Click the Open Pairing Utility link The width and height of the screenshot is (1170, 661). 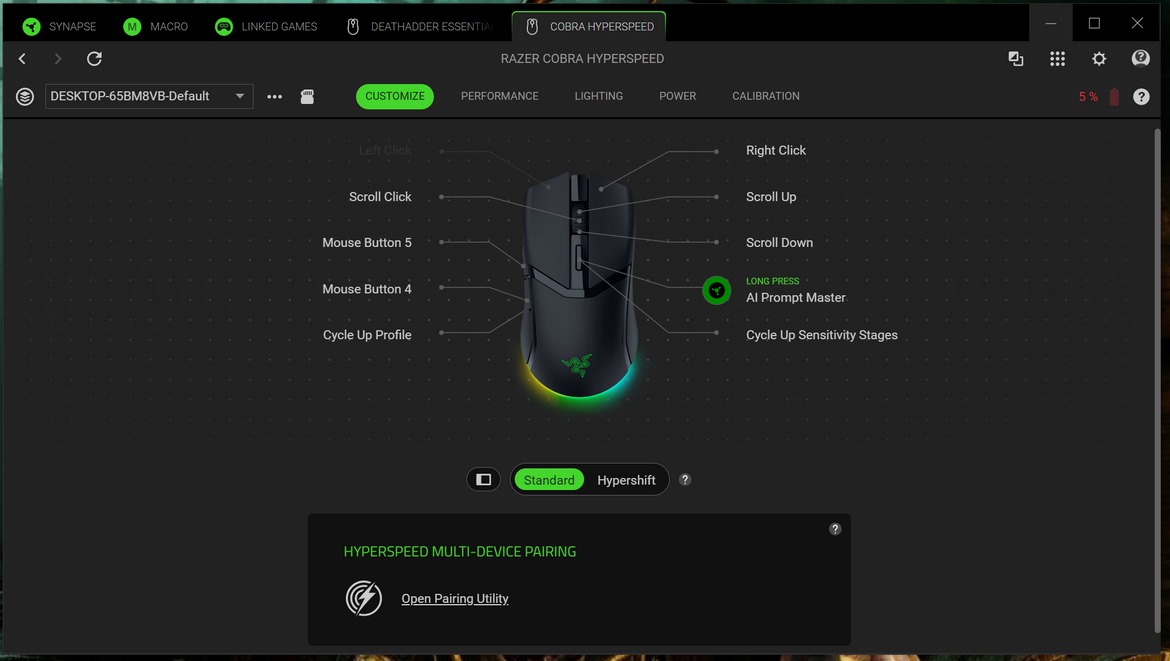point(455,598)
